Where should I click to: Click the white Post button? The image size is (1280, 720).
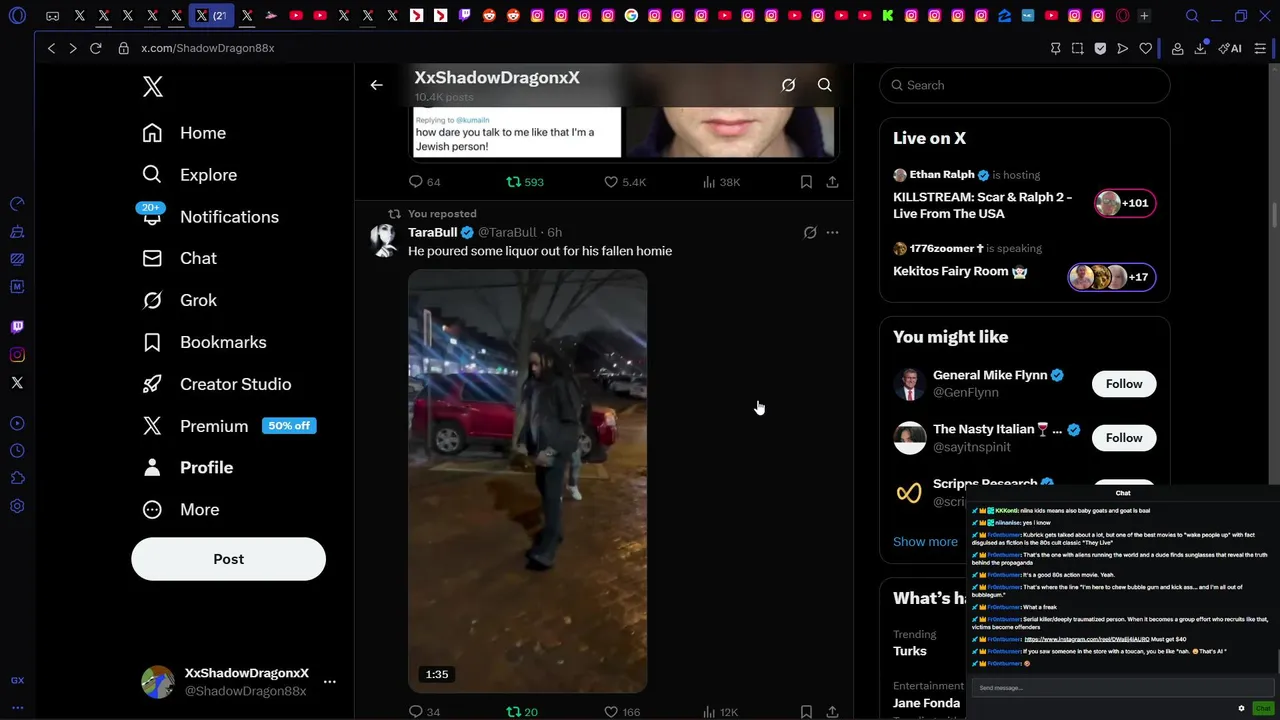pos(228,559)
